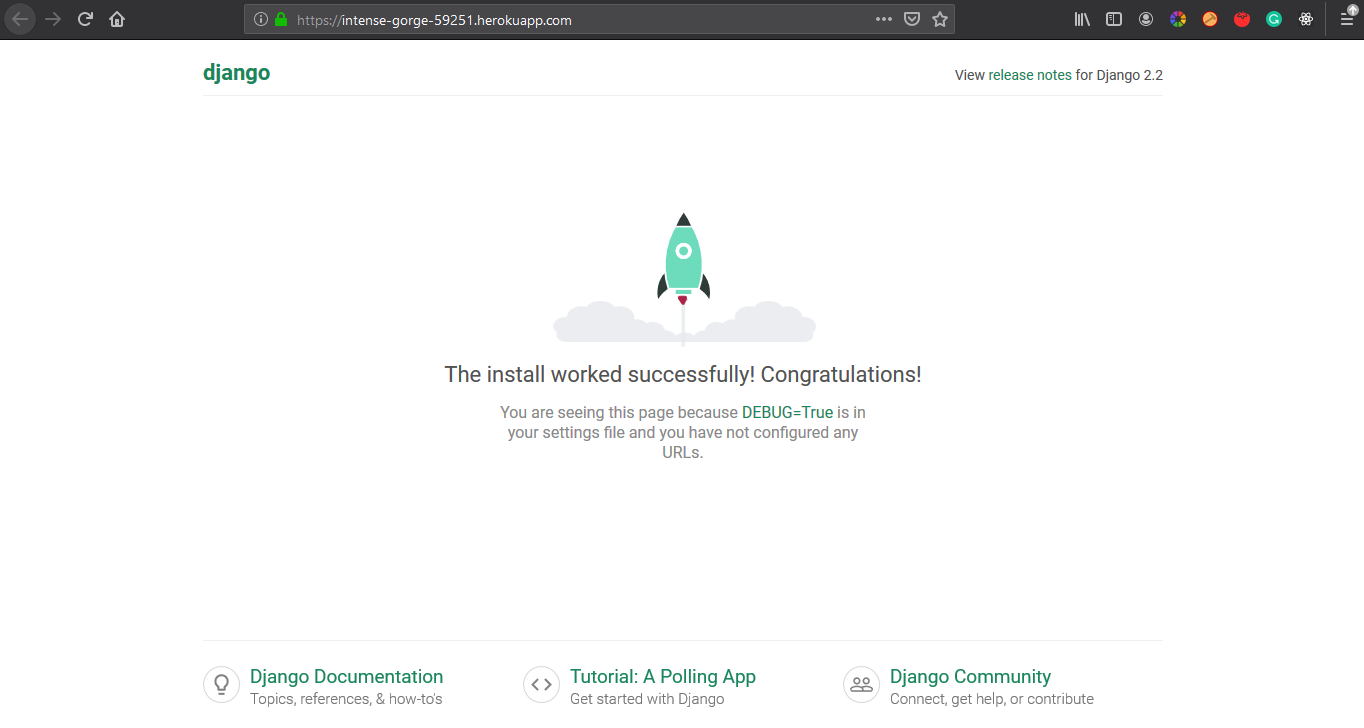Click the red tomato extension icon
The image size is (1364, 728).
[1242, 19]
